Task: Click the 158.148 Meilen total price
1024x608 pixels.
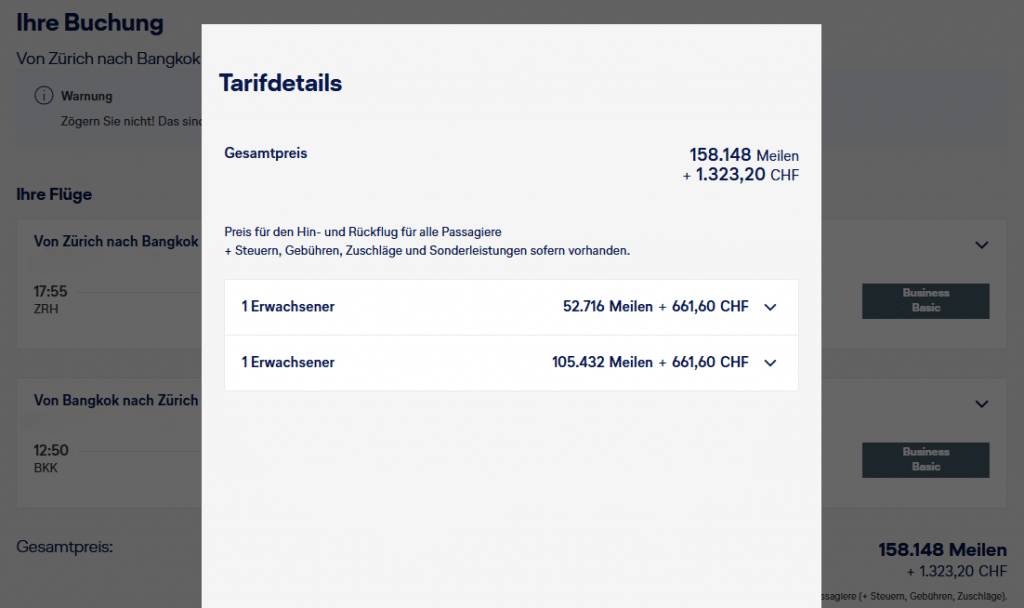Action: (744, 155)
